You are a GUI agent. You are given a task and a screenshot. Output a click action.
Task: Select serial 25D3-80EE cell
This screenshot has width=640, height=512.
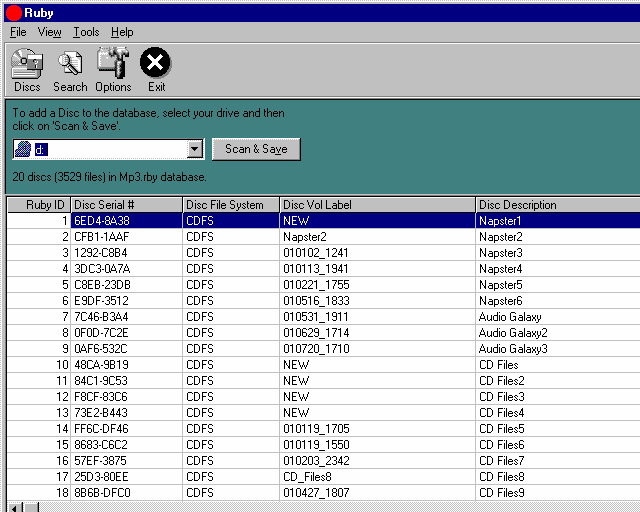pyautogui.click(x=127, y=477)
